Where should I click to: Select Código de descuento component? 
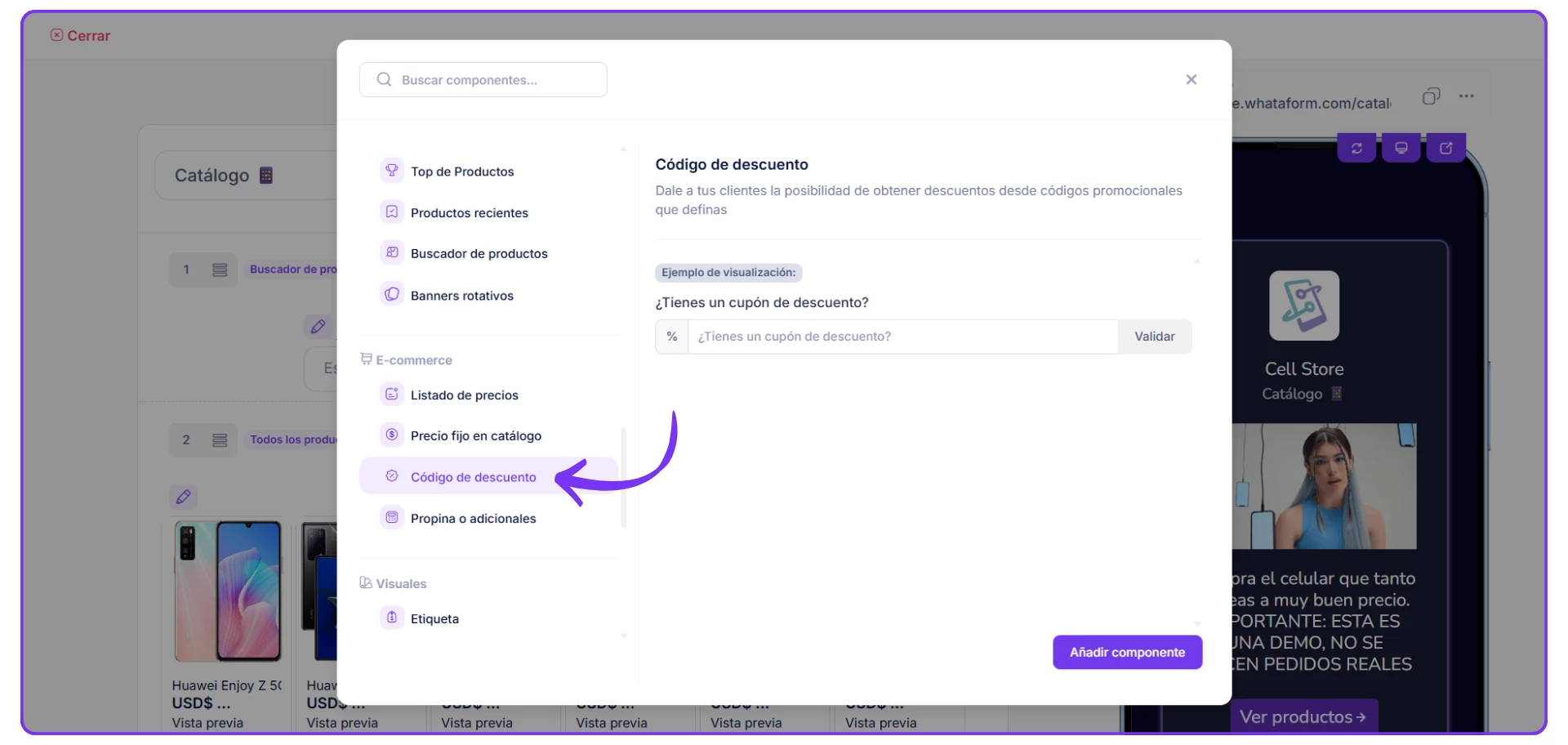tap(473, 477)
